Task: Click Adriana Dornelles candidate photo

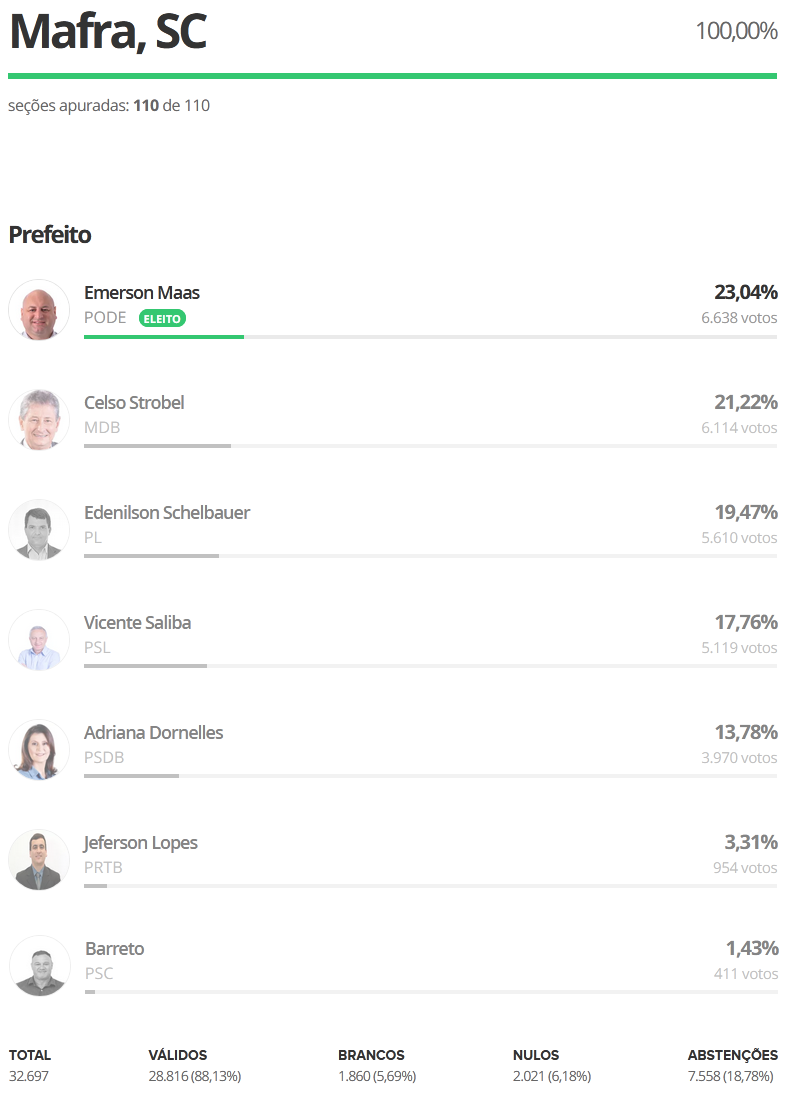Action: 39,750
